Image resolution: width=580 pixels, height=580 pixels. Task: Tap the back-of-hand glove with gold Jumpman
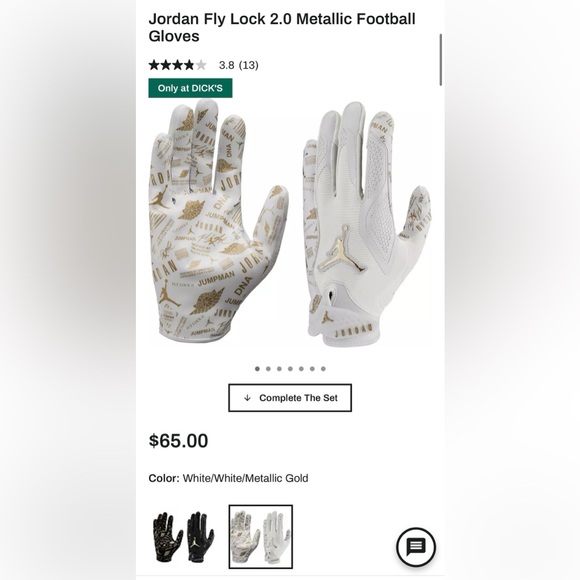pyautogui.click(x=367, y=225)
